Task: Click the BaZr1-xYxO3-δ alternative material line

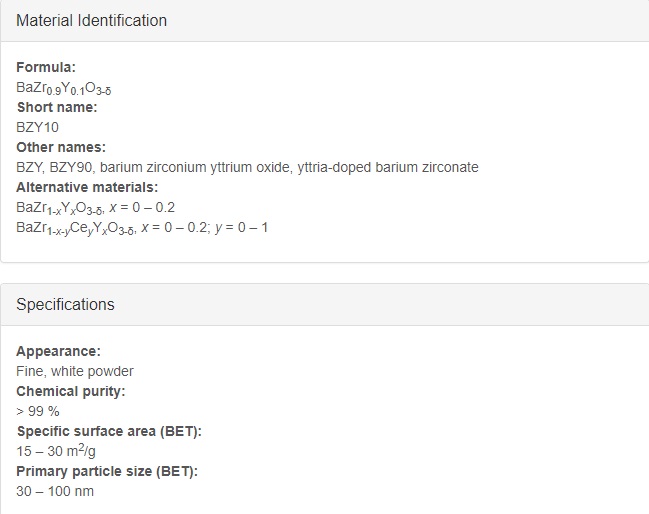Action: point(96,208)
